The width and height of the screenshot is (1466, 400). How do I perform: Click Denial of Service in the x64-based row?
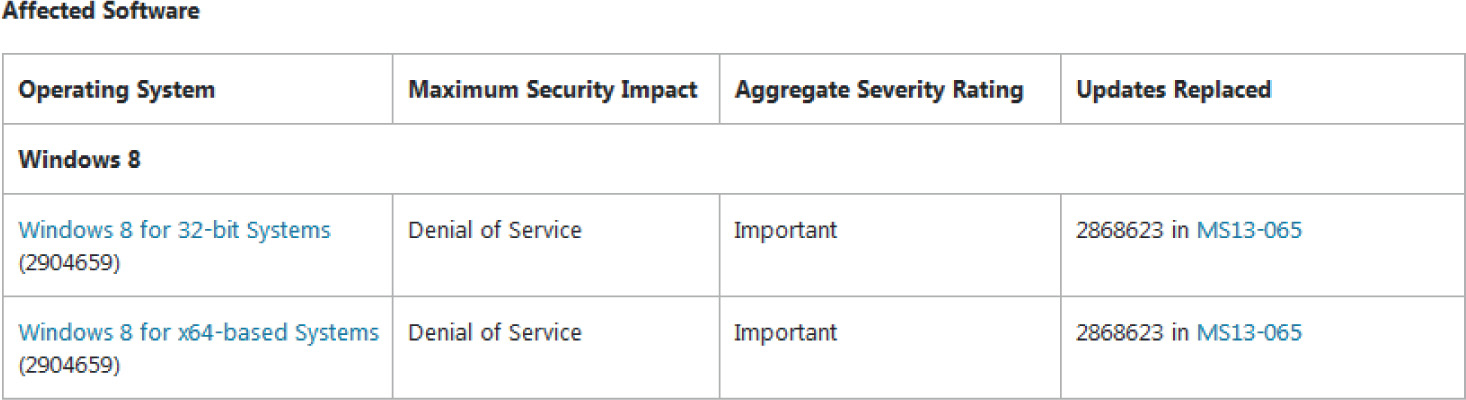(494, 332)
